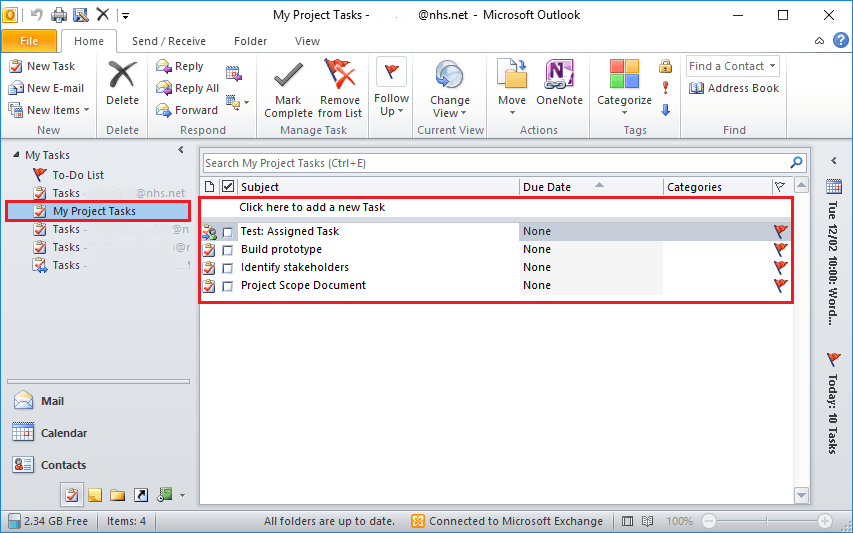Click Complete checkbox column header

(x=228, y=187)
